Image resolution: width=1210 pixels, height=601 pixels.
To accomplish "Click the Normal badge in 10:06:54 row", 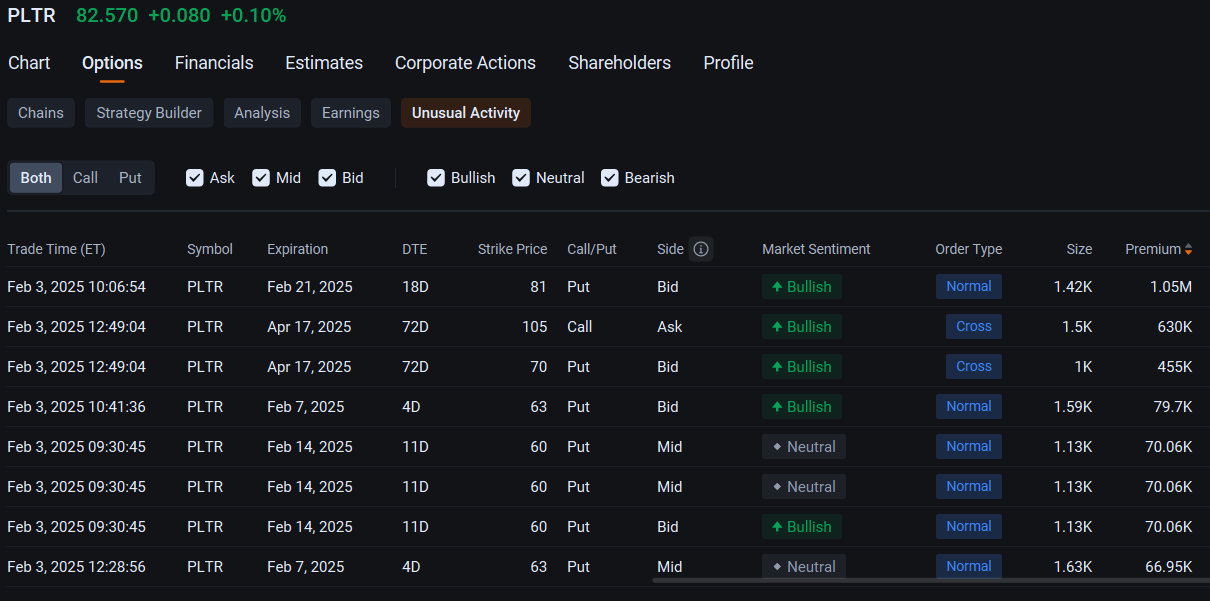I will pos(969,287).
